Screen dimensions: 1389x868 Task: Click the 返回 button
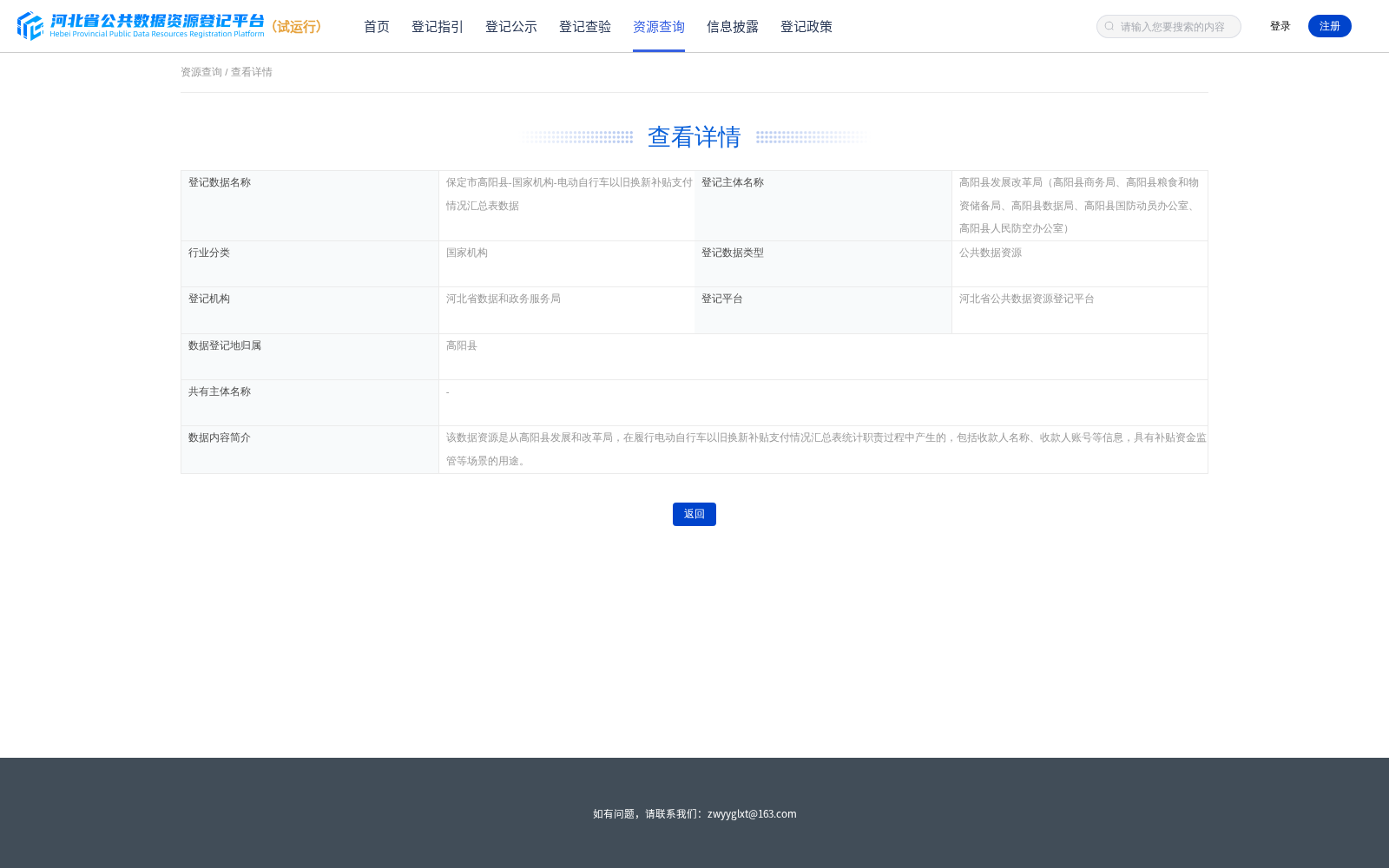click(694, 514)
